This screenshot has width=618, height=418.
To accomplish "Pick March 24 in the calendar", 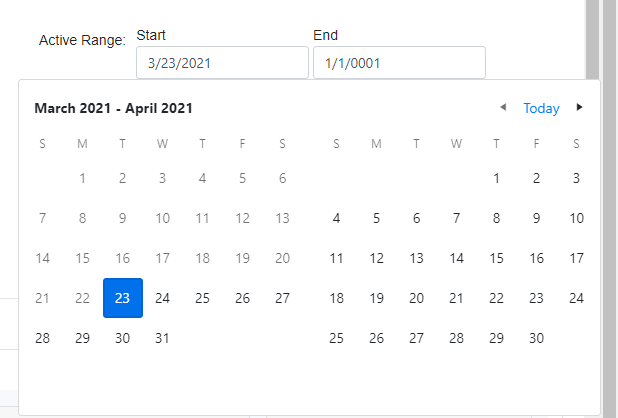I will coord(163,298).
